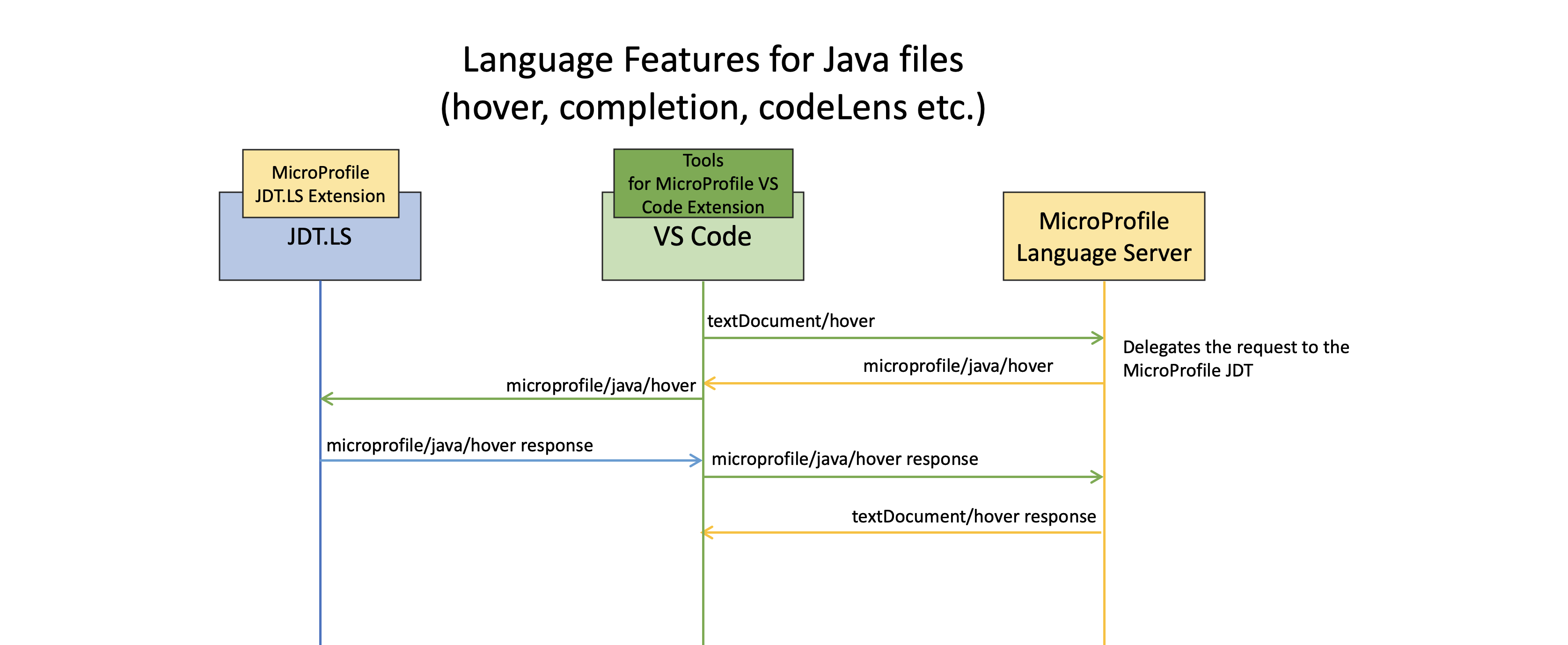Select the 'MicroProfile Language Server' box

coord(1104,236)
